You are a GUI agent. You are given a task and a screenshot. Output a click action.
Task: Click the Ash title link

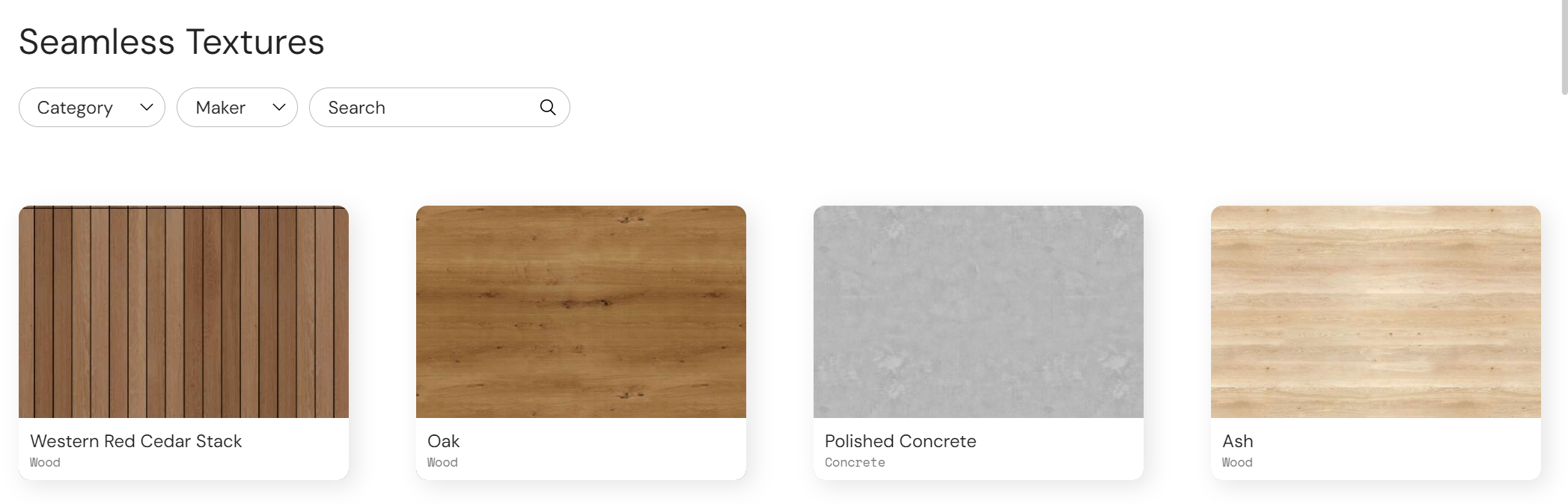click(x=1238, y=441)
